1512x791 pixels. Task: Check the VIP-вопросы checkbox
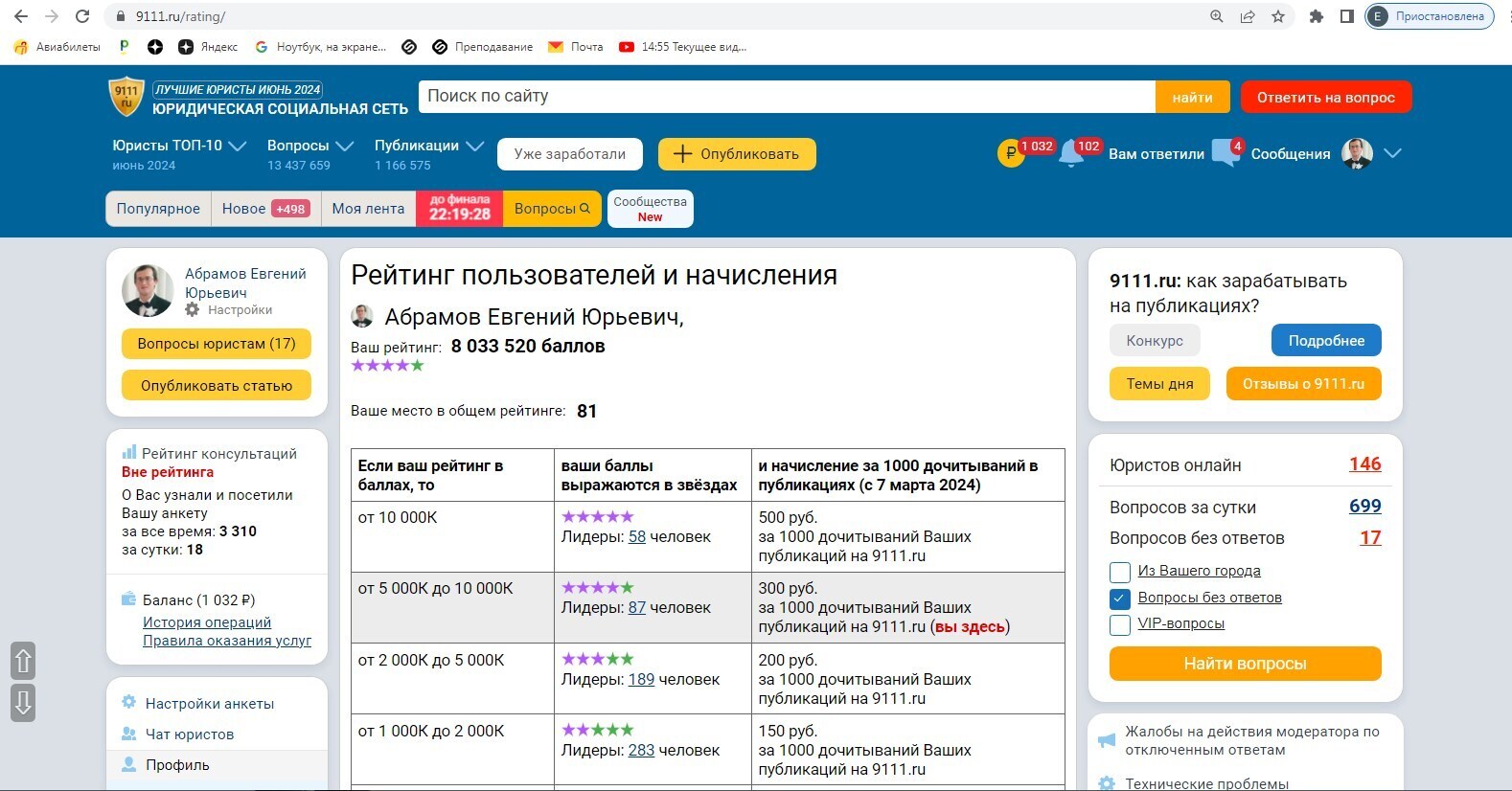coord(1120,624)
